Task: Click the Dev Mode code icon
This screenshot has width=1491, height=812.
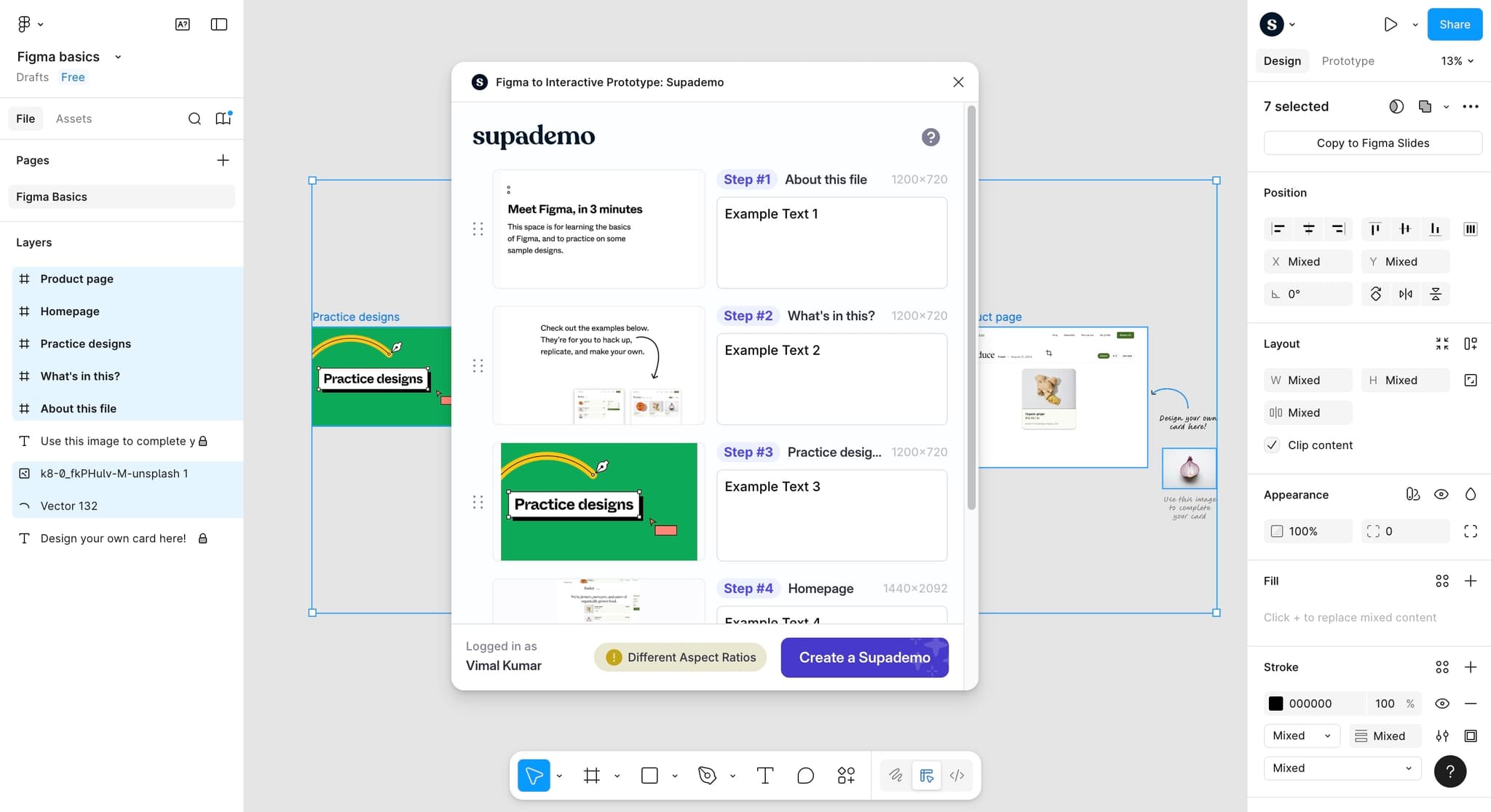Action: click(x=957, y=776)
